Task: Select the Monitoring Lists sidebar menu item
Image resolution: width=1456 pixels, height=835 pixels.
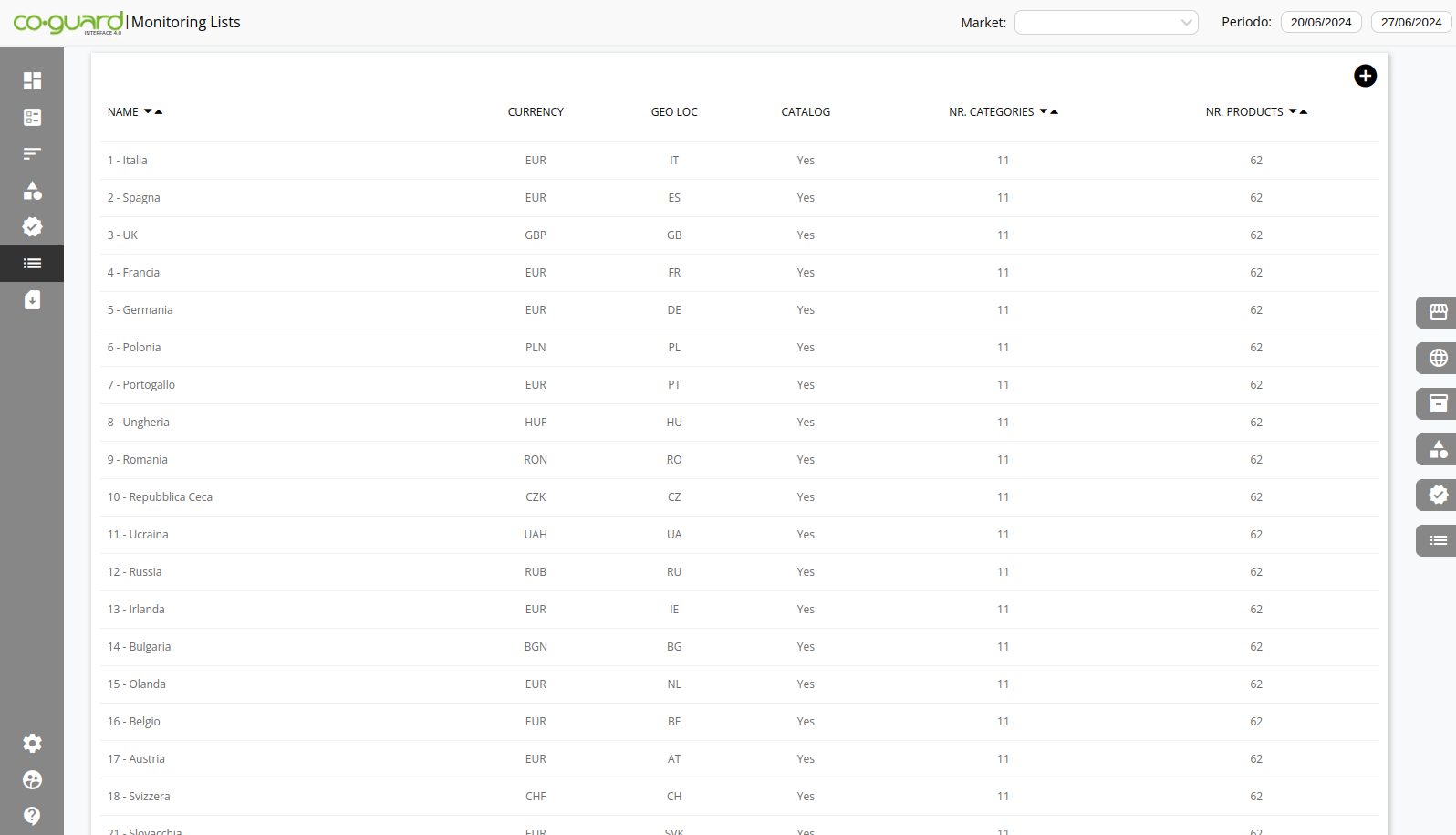Action: [x=32, y=264]
